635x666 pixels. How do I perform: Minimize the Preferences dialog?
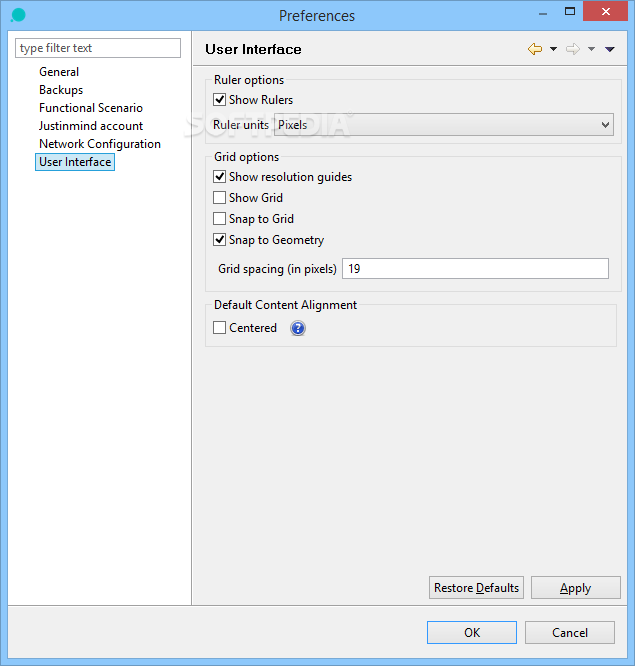[542, 13]
